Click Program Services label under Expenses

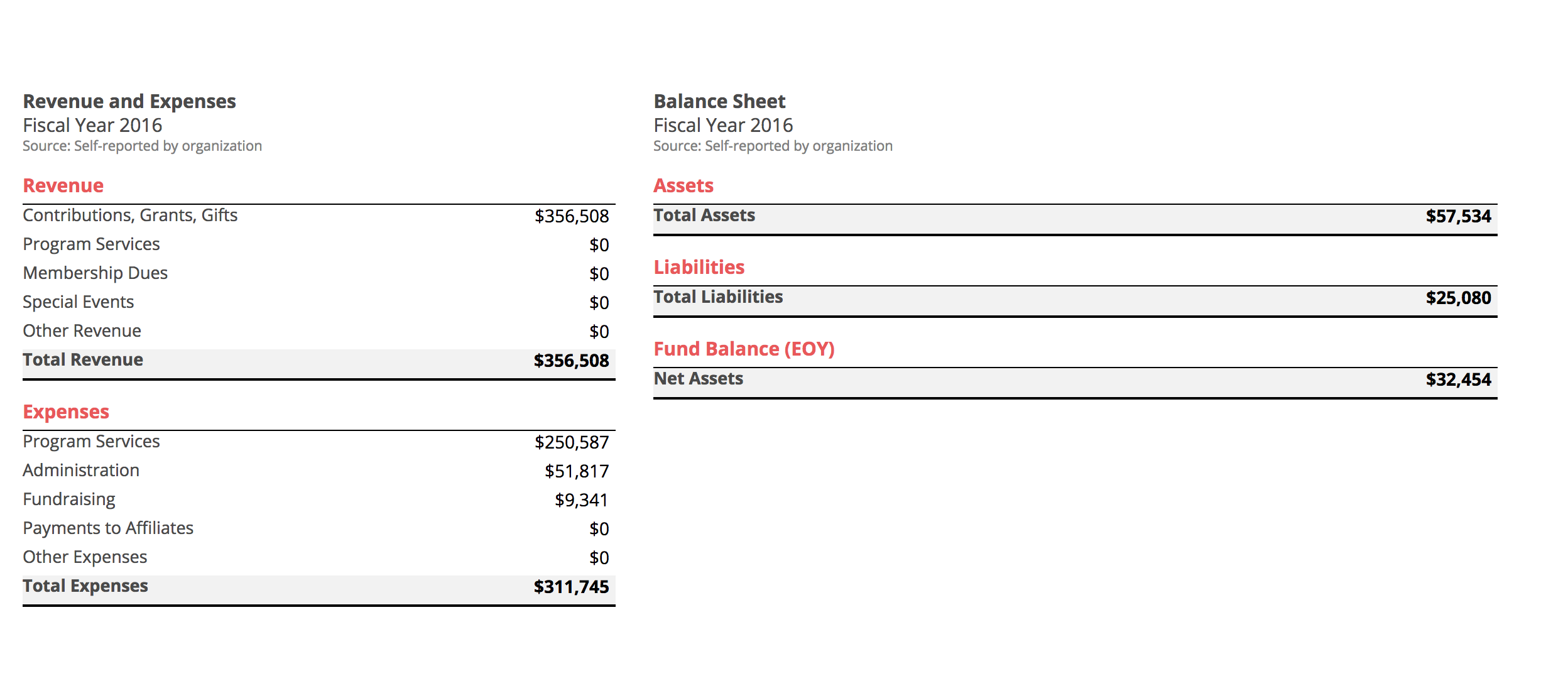click(91, 442)
